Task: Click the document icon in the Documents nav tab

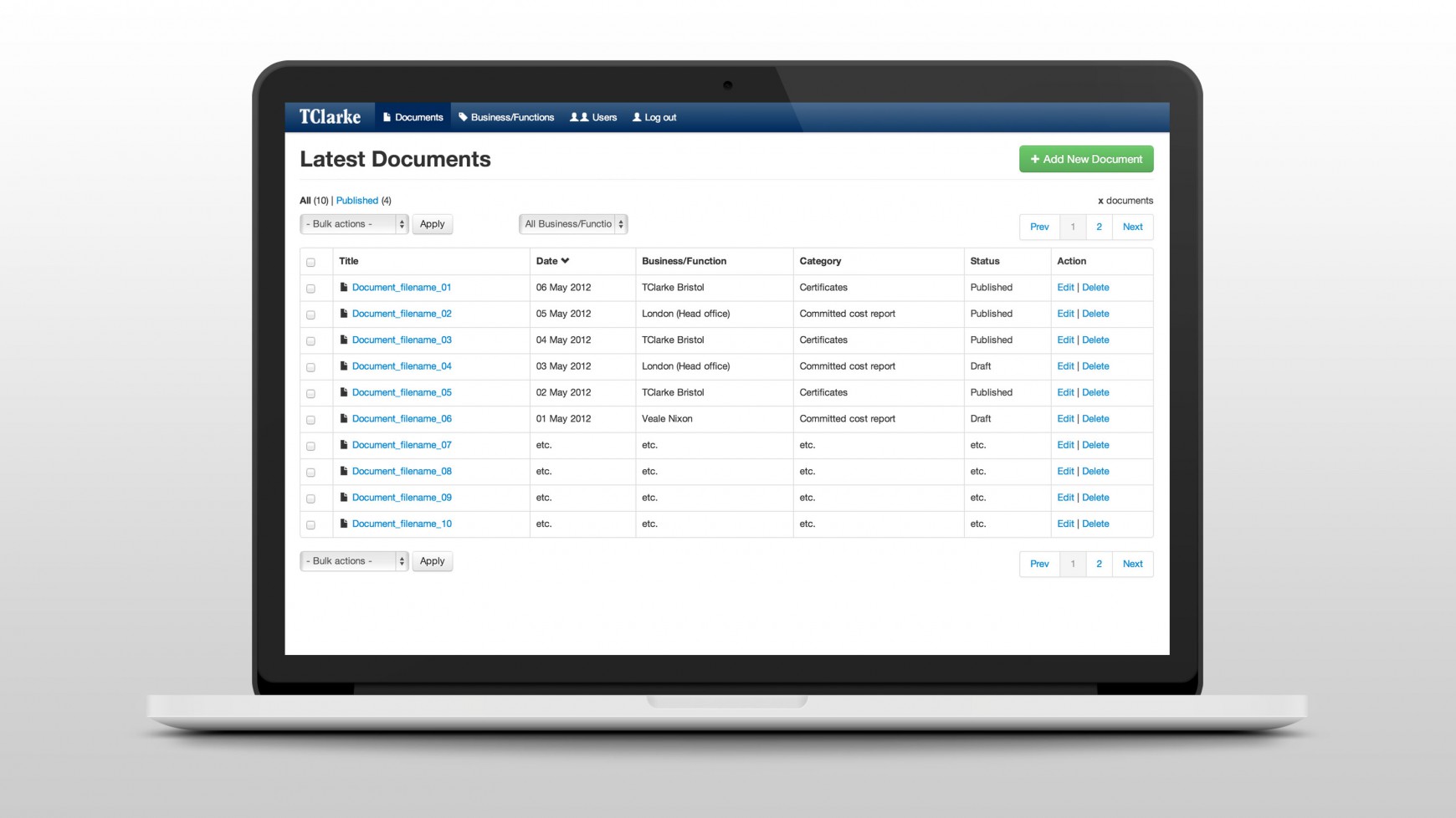Action: click(387, 117)
